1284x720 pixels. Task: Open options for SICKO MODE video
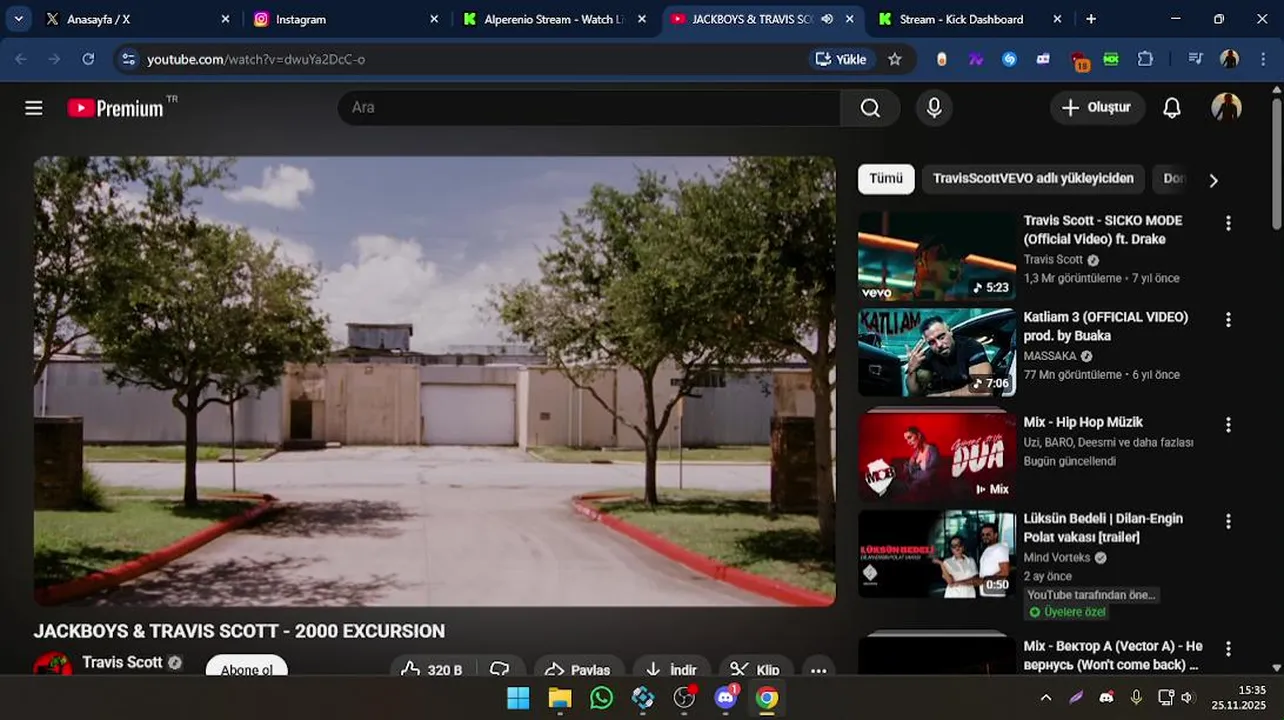(1228, 223)
